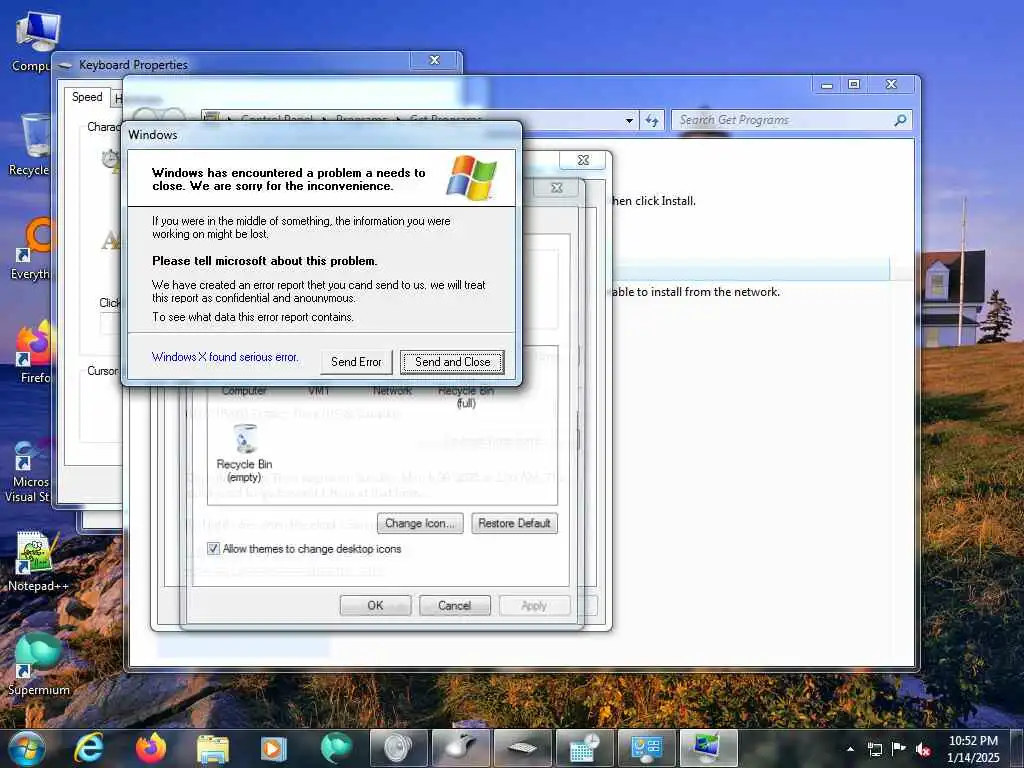Close the Keyboard Properties window

(x=434, y=60)
